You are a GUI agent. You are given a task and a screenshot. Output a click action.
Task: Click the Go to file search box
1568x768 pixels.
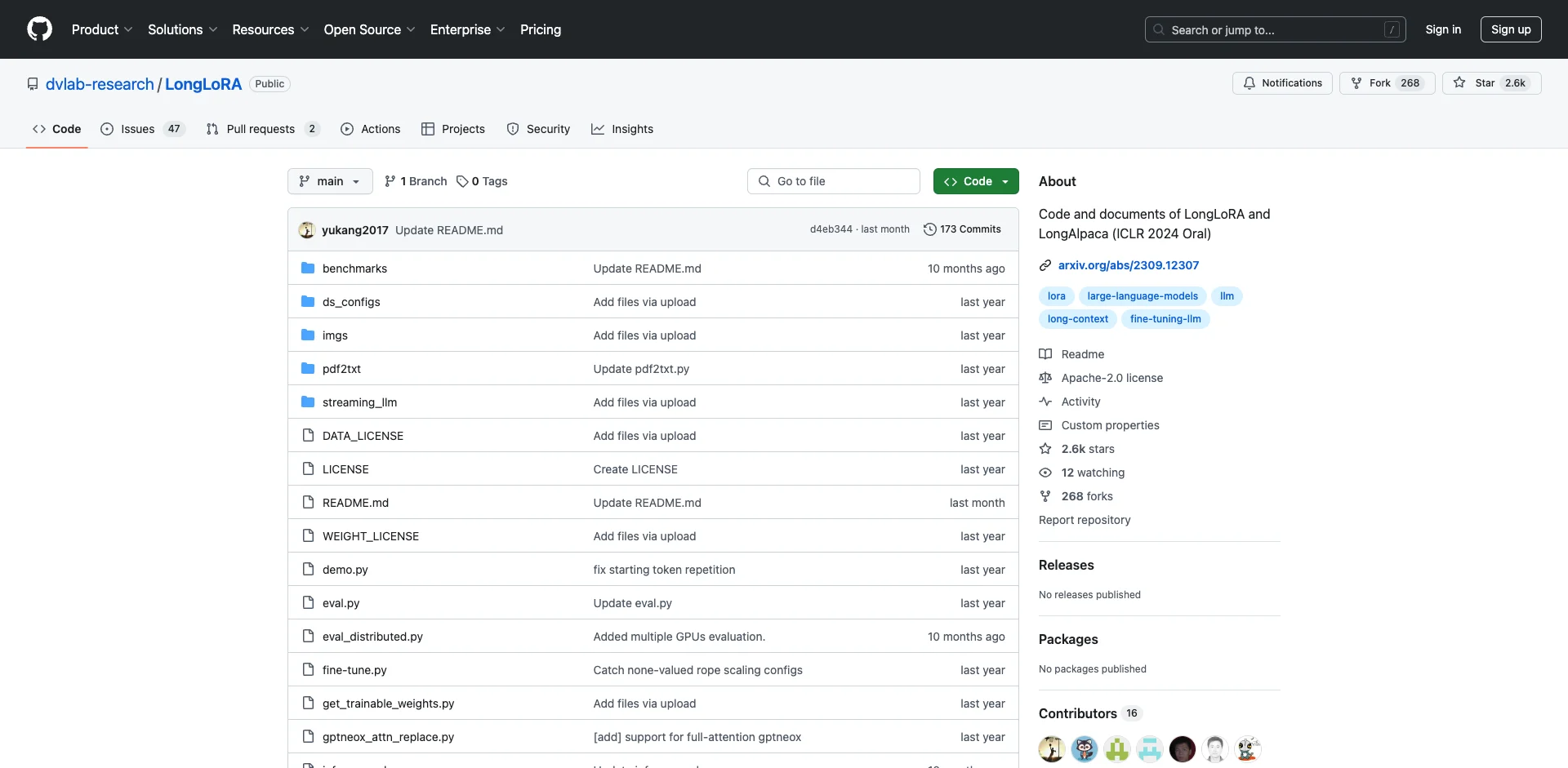(x=834, y=181)
